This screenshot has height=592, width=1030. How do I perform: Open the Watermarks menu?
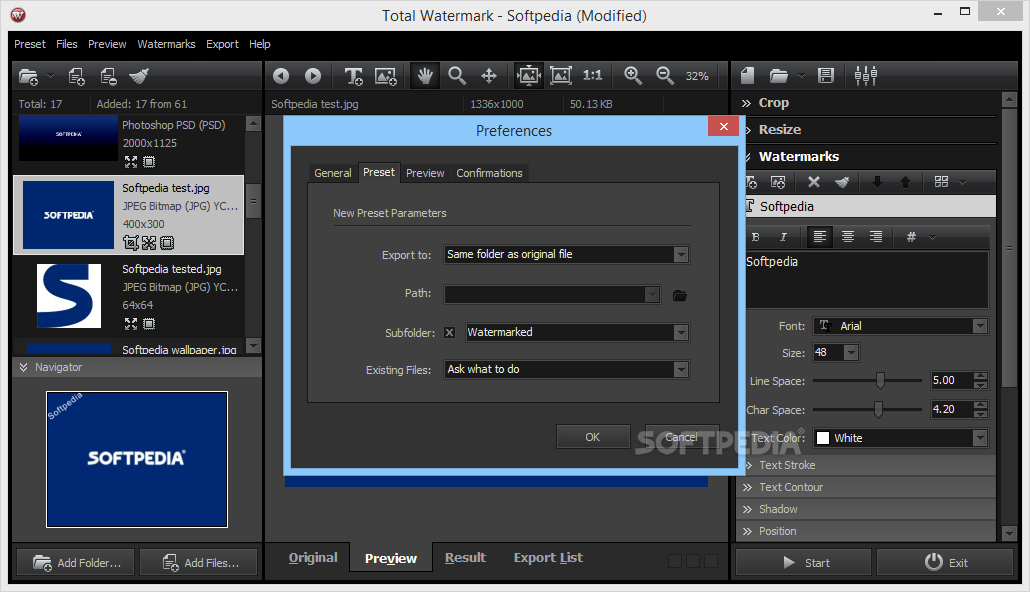pyautogui.click(x=166, y=44)
